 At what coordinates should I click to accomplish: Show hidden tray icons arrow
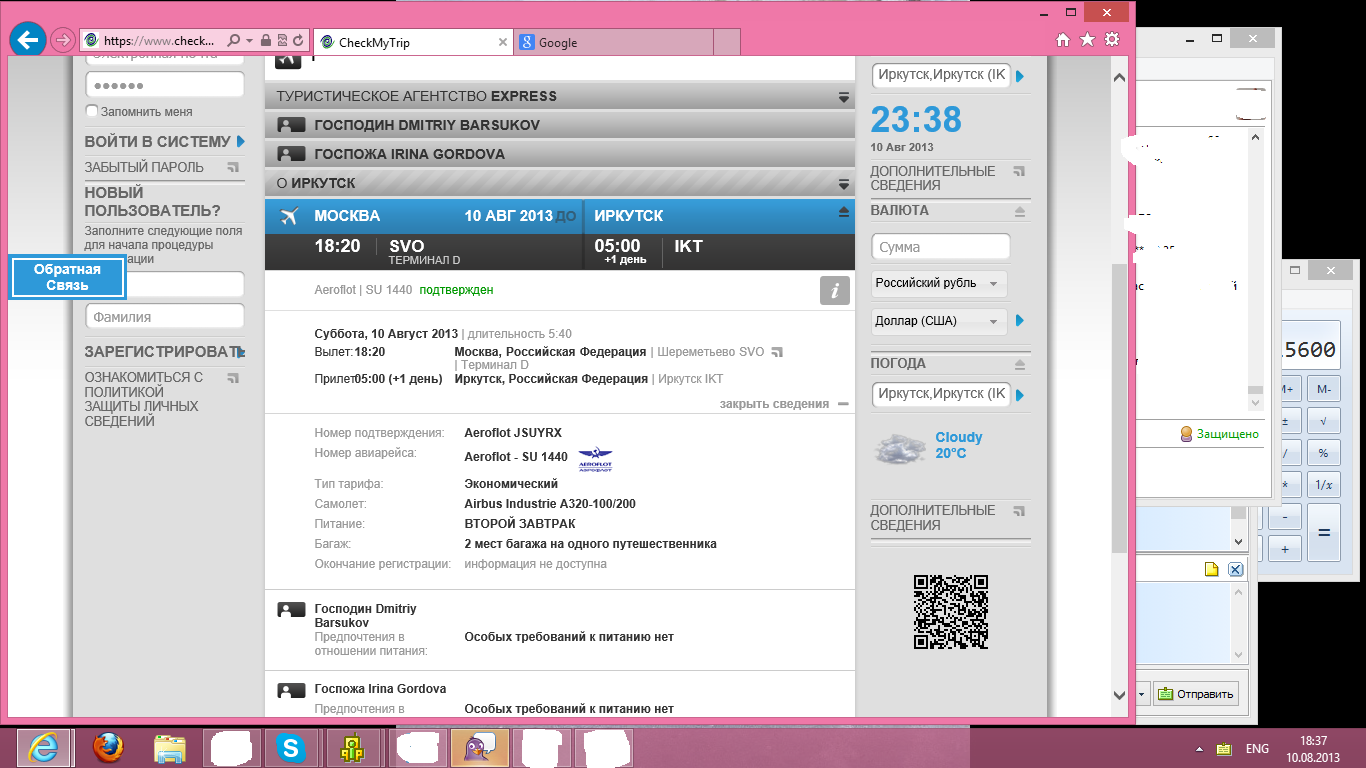coord(1198,749)
